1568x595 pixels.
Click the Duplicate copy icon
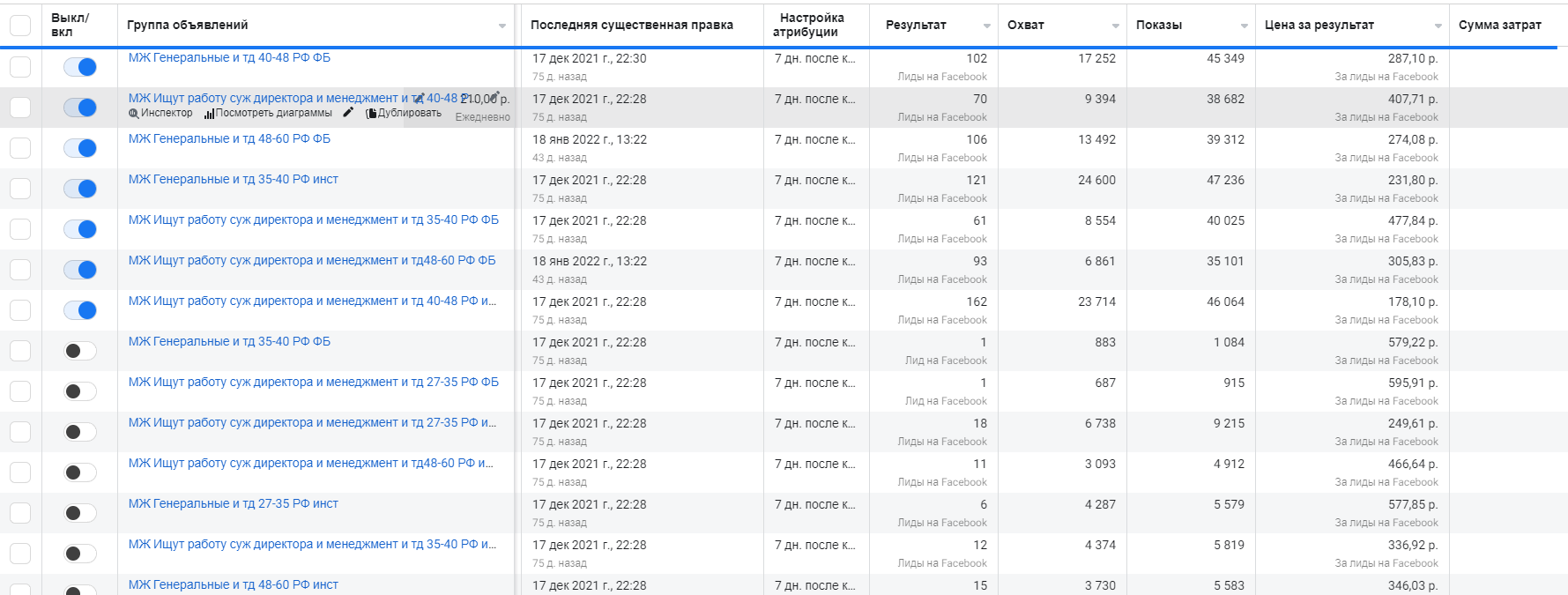click(371, 114)
